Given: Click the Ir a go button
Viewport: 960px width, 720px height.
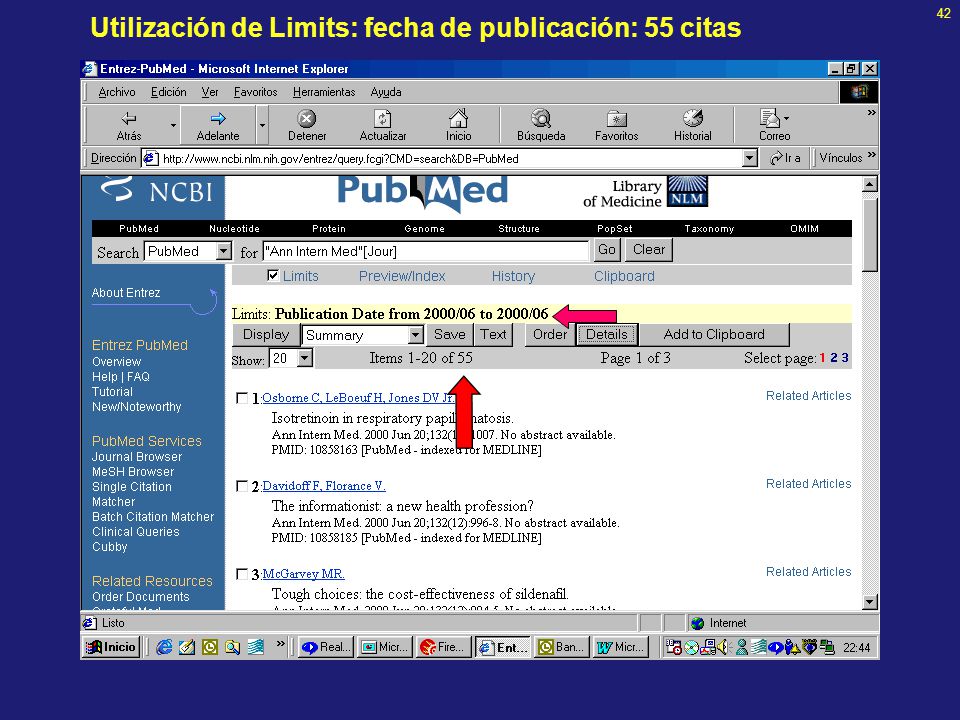Looking at the screenshot, I should pos(786,158).
